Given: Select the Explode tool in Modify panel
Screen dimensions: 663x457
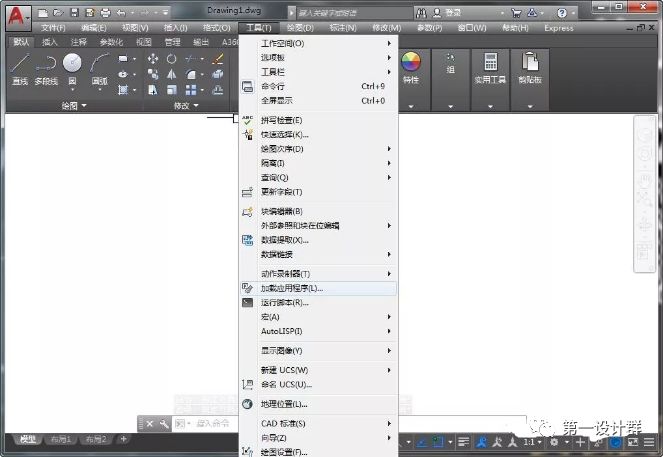Looking at the screenshot, I should 218,74.
